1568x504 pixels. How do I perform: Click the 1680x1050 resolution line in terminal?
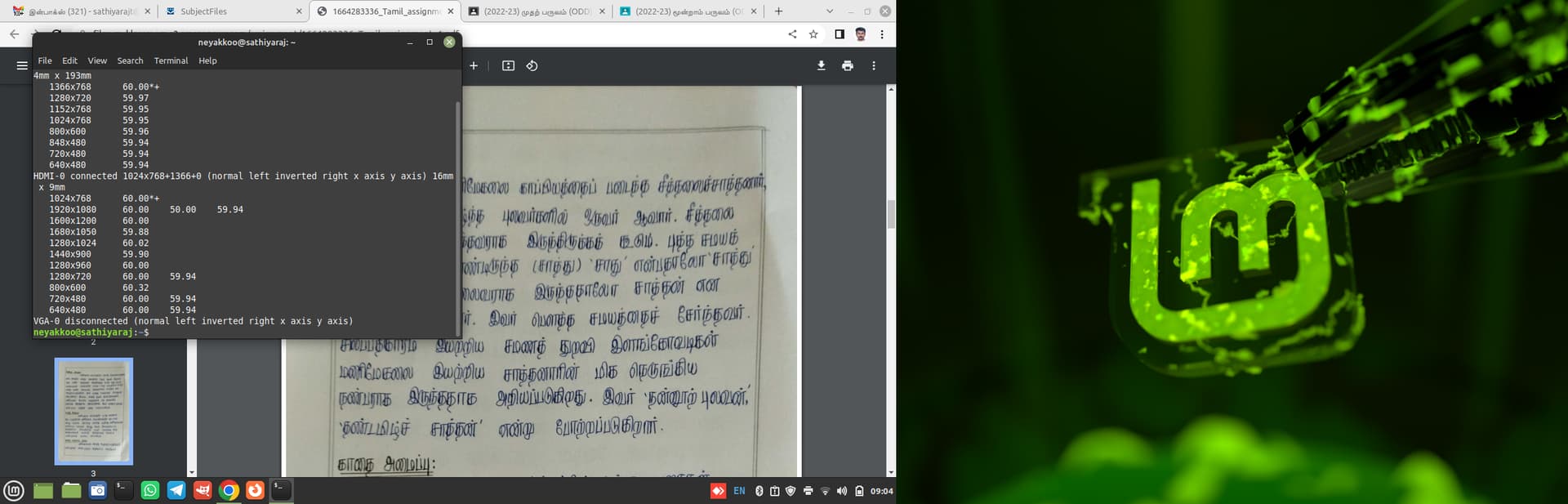(99, 232)
